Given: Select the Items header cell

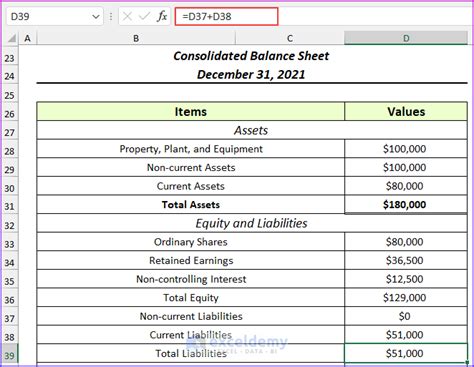Looking at the screenshot, I should click(x=191, y=112).
